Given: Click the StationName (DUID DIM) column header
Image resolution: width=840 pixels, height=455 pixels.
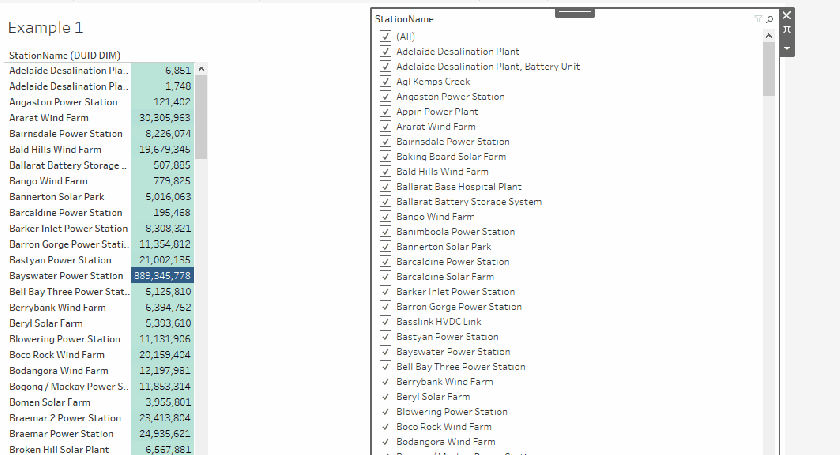Looking at the screenshot, I should (65, 56).
